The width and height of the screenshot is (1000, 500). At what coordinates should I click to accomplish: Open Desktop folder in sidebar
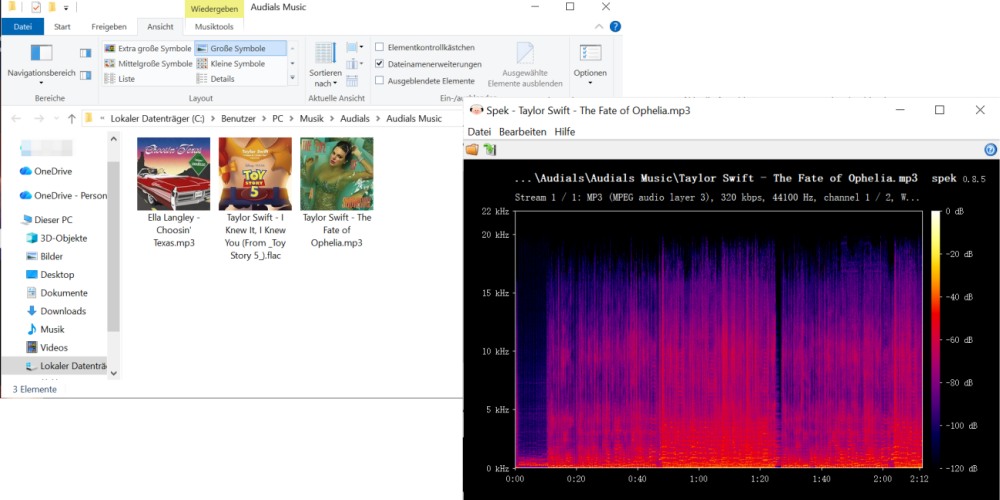[x=50, y=275]
